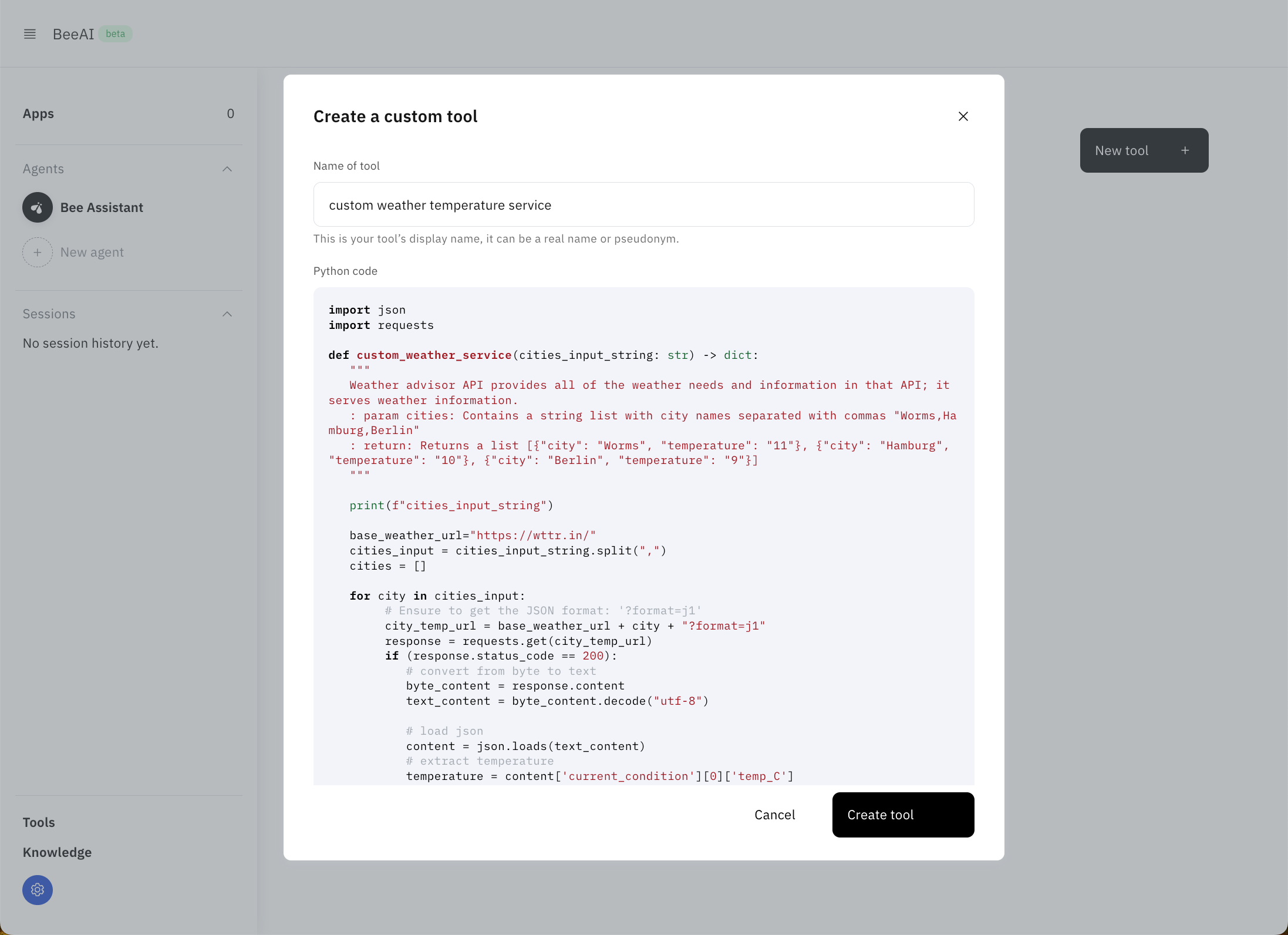Click the '# extract temperature' comment

[480, 761]
